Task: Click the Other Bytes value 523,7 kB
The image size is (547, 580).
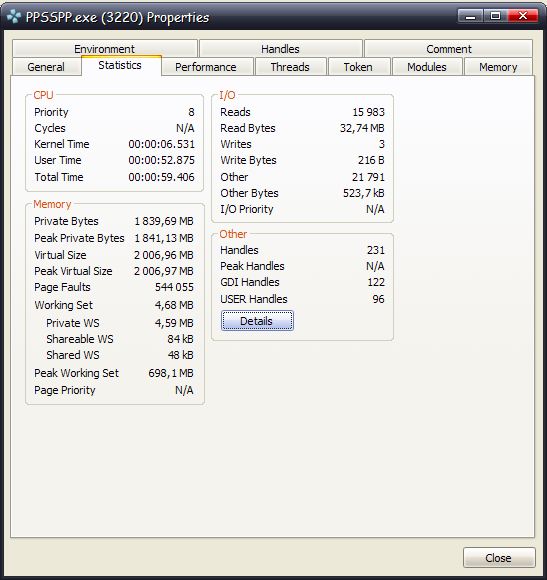Action: click(364, 193)
